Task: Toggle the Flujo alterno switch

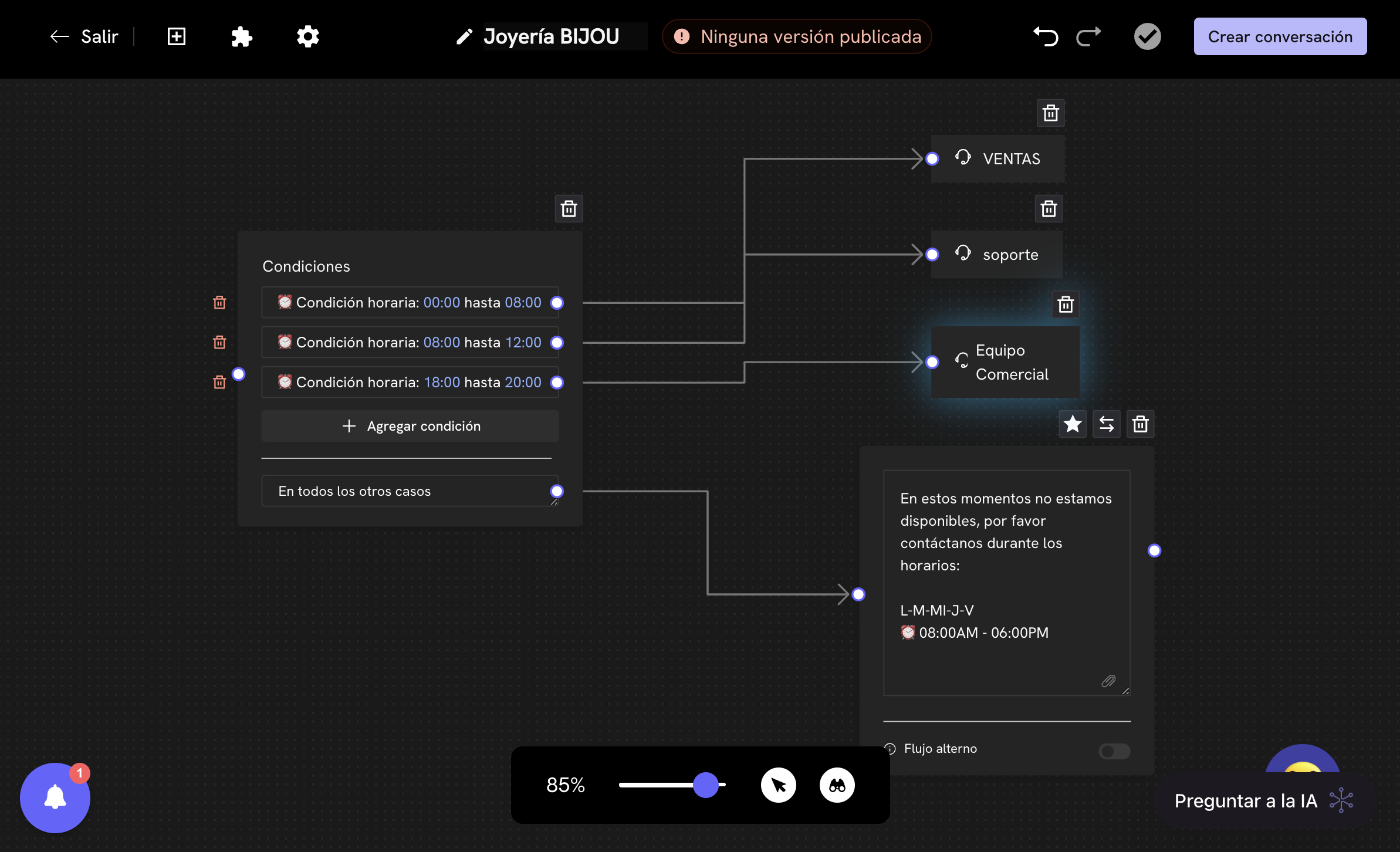Action: pos(1114,751)
